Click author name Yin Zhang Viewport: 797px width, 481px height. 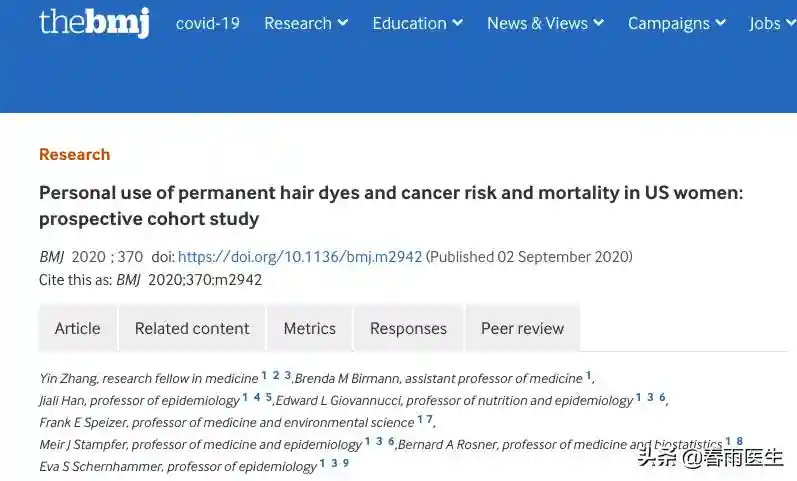[x=67, y=379]
